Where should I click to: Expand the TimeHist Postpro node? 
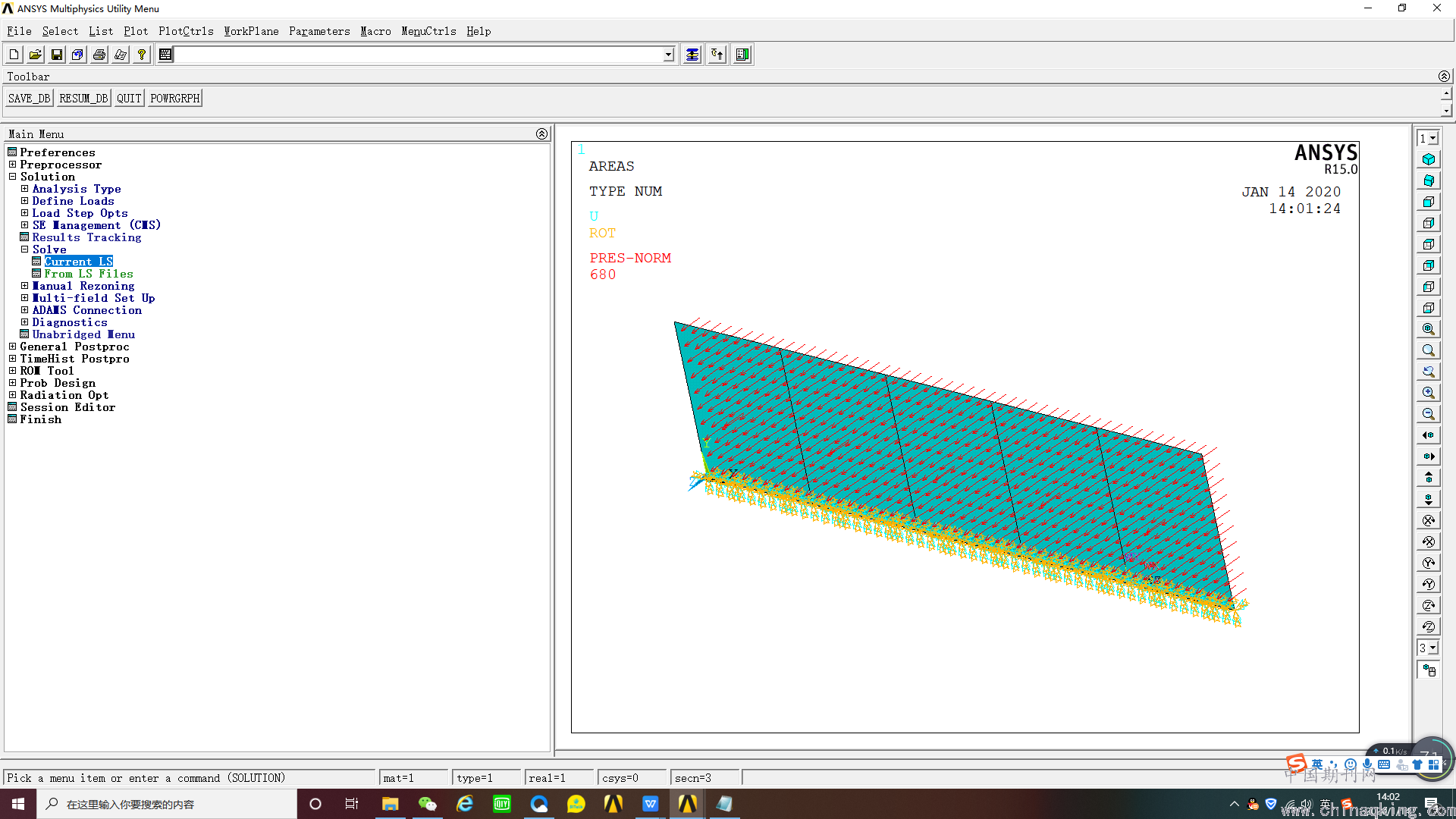click(12, 359)
